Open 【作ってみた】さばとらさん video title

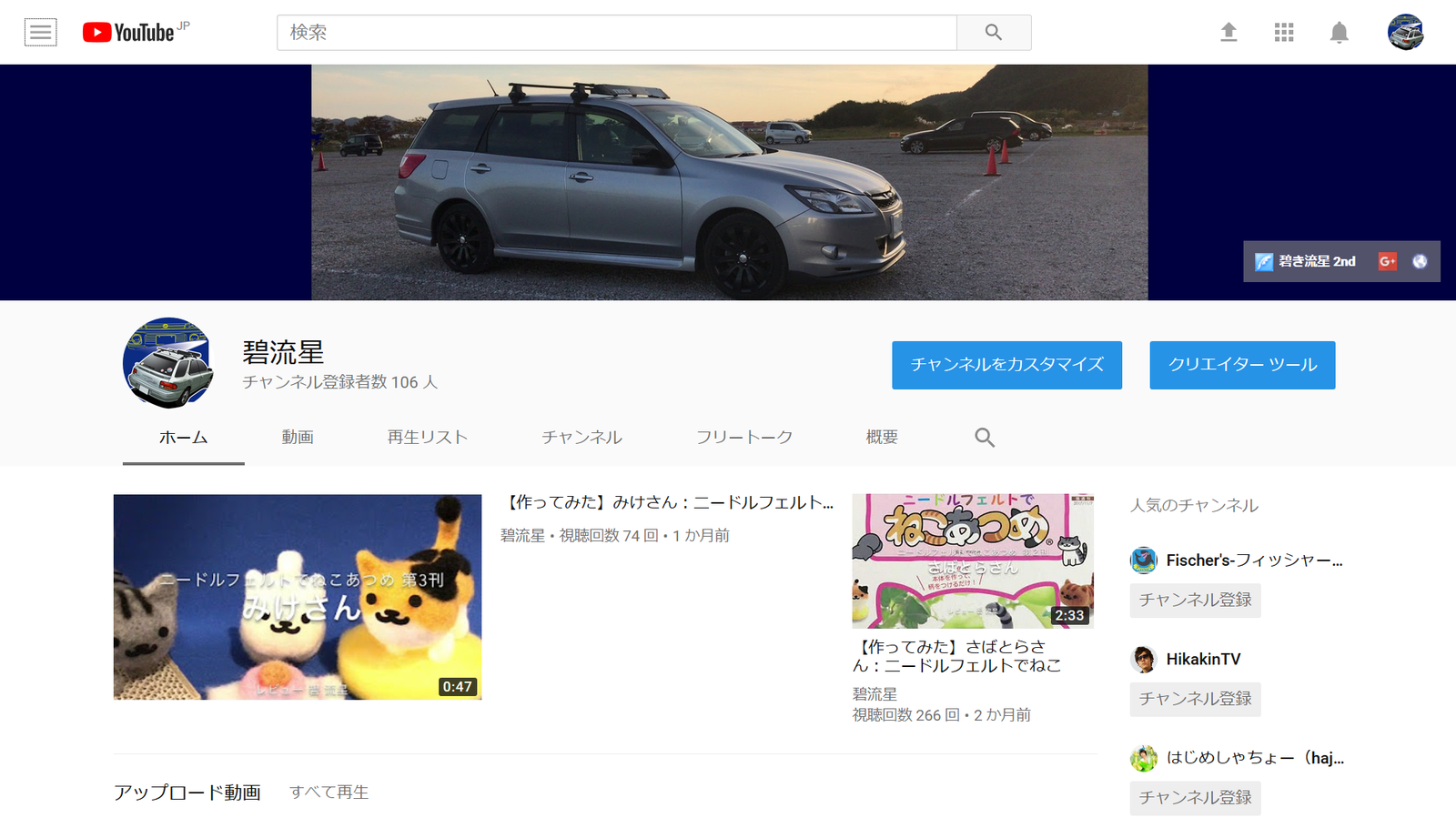957,656
